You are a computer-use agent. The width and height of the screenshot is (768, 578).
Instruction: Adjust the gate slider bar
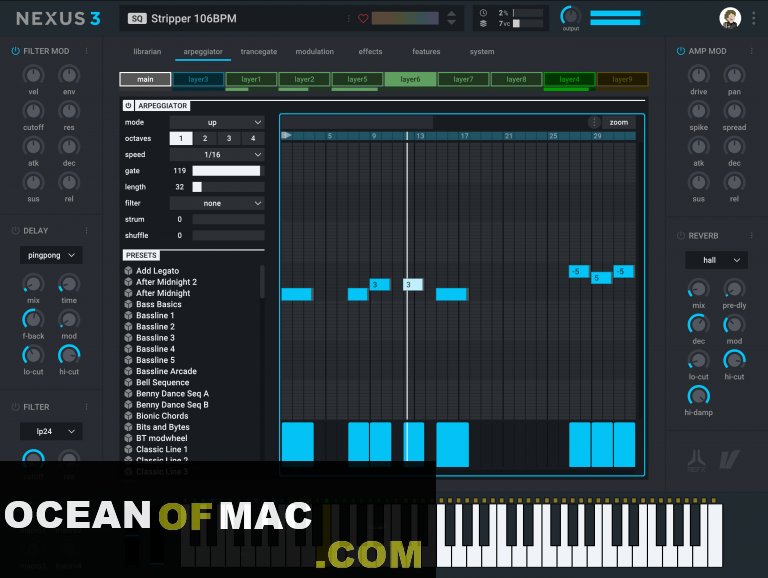pyautogui.click(x=228, y=171)
